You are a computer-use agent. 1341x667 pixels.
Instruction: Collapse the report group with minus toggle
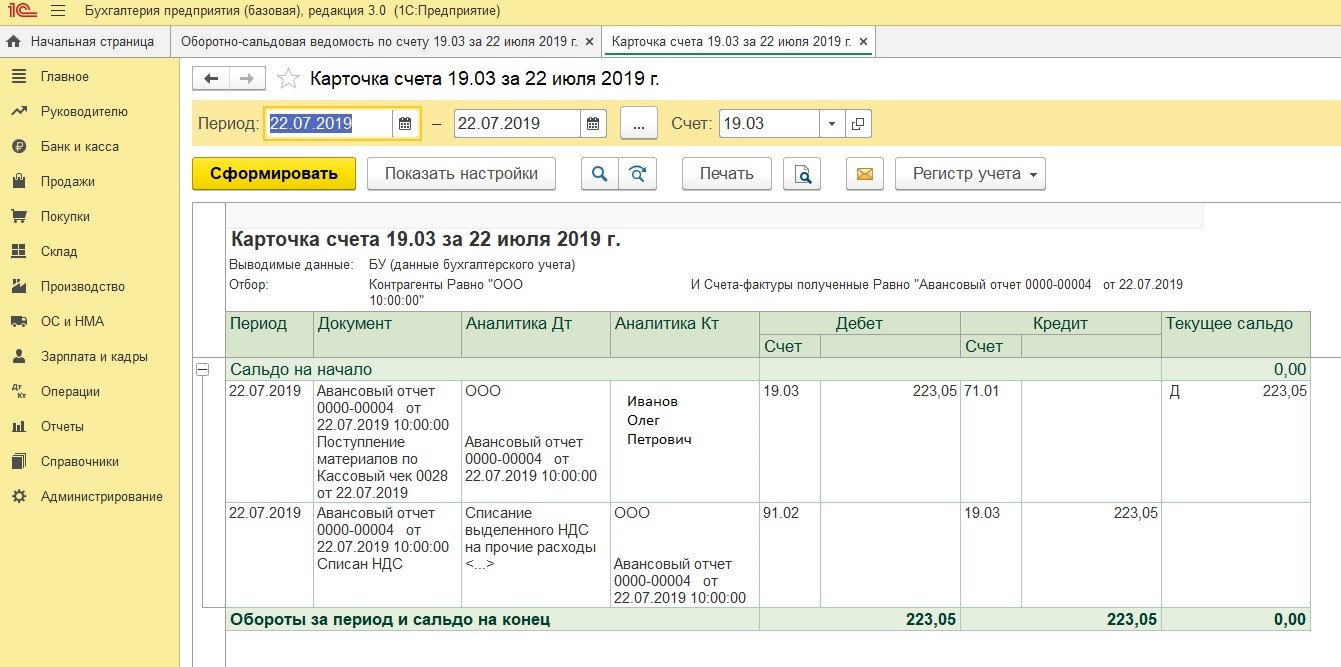tap(203, 369)
